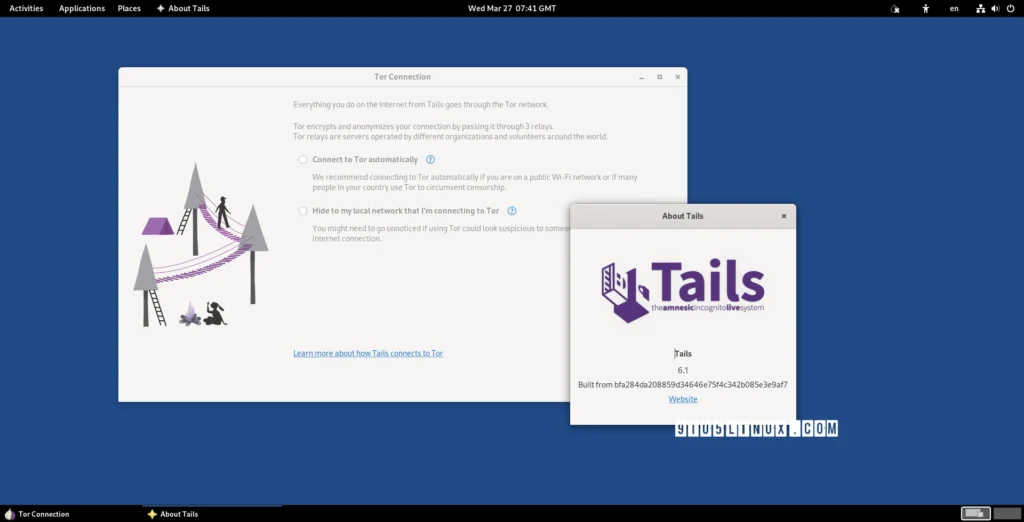The image size is (1024, 522).
Task: Click the Tails logo image in About dialog
Action: pyautogui.click(x=682, y=291)
